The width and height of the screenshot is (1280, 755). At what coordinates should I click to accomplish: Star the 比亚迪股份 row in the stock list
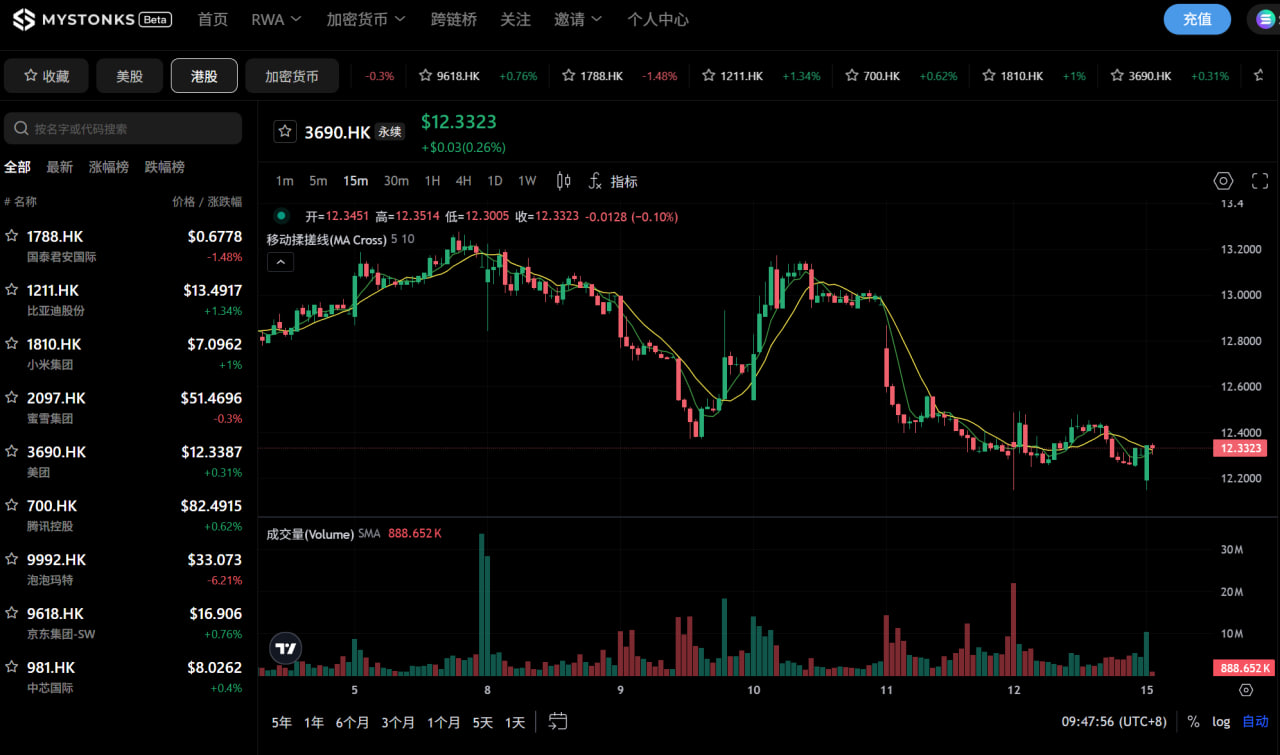pos(12,290)
